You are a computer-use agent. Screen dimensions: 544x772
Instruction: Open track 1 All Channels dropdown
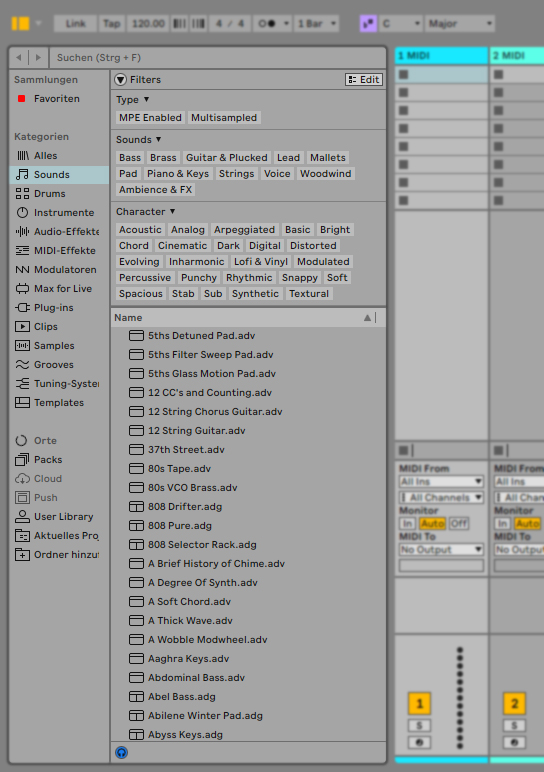tap(441, 498)
